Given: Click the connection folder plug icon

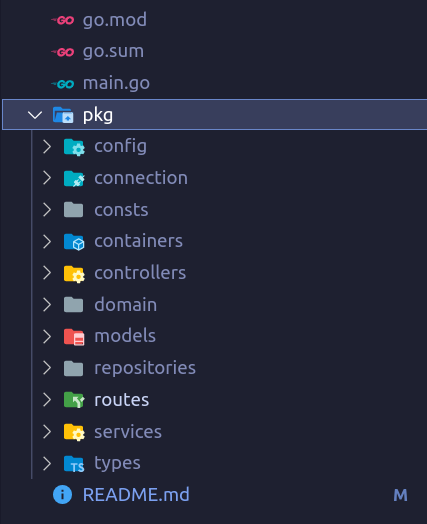Looking at the screenshot, I should [74, 178].
